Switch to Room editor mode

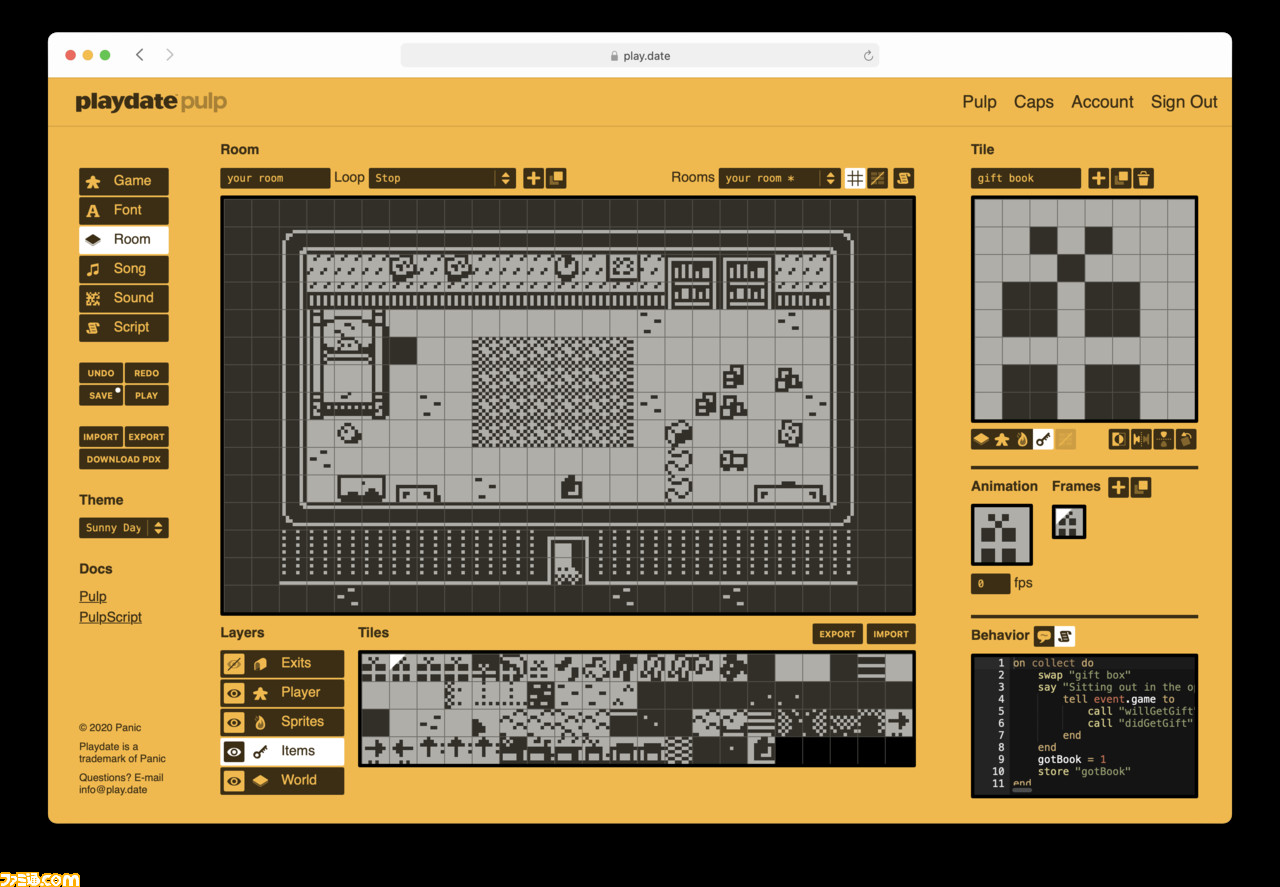[124, 240]
